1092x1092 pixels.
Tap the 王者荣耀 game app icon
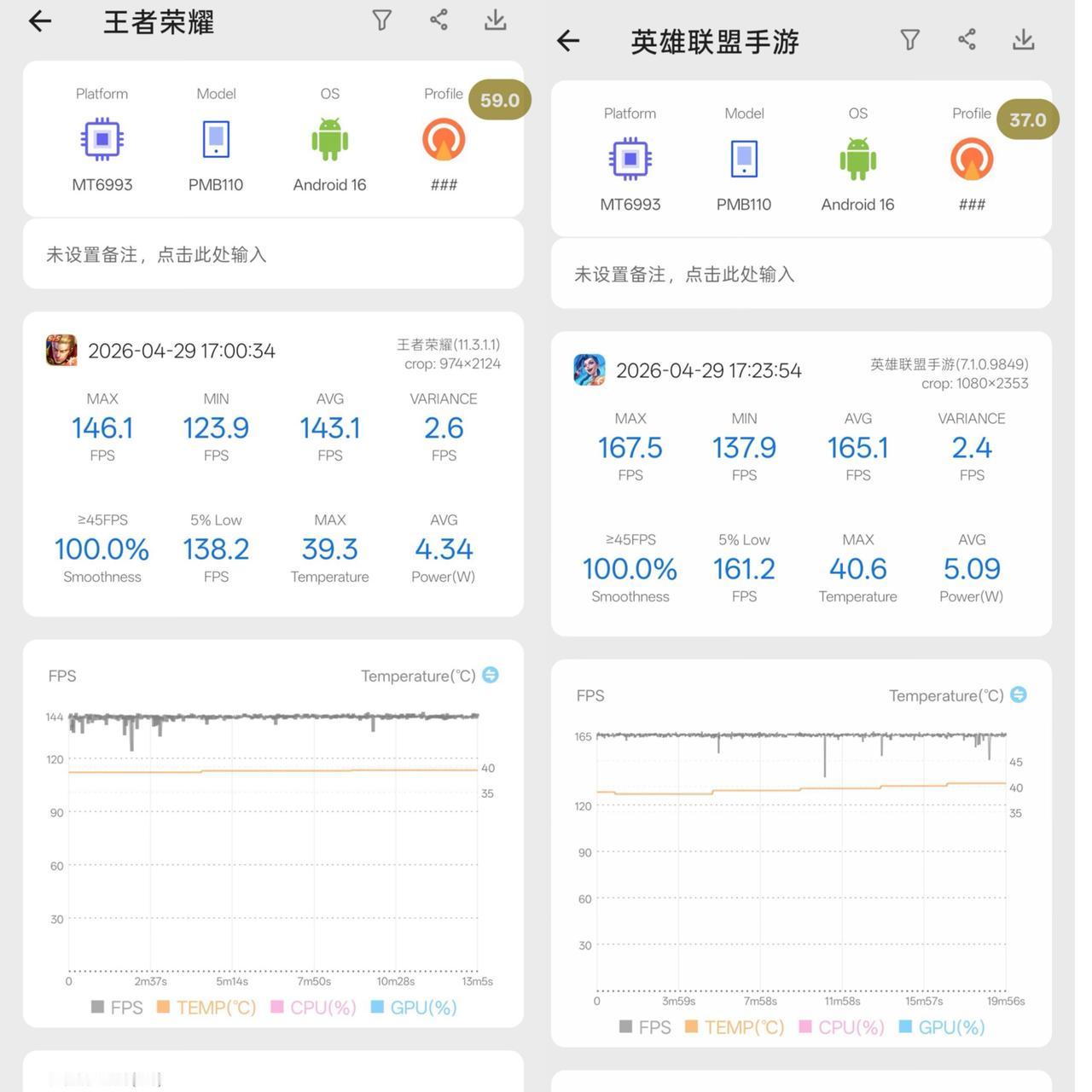(x=61, y=351)
